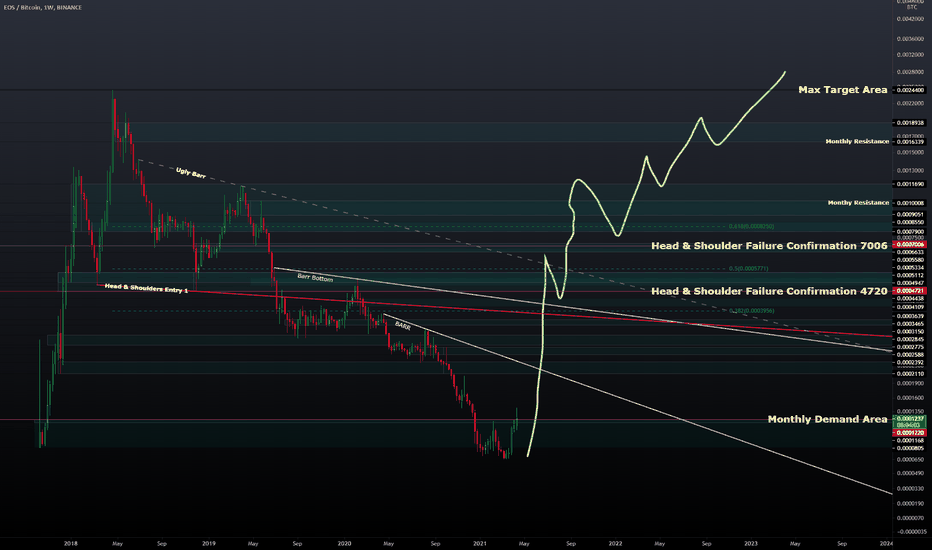This screenshot has width=932, height=550.
Task: Select Head & Shoulder Failure Confirmation 7006 text
Action: (x=769, y=246)
